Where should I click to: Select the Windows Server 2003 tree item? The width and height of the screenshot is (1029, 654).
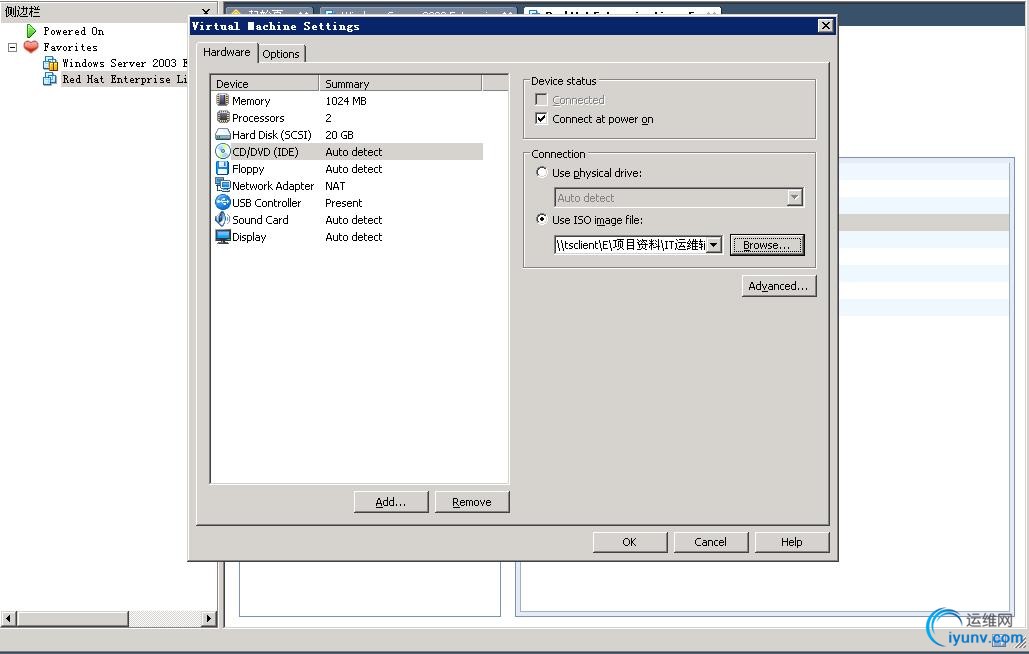pyautogui.click(x=124, y=63)
